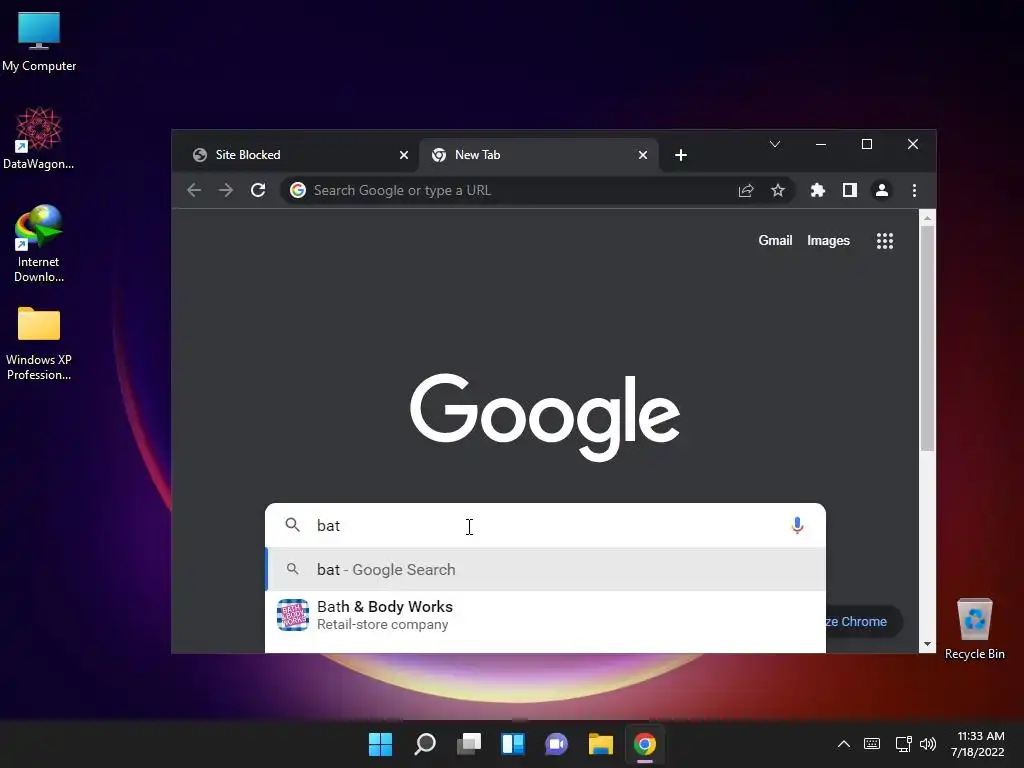Close the New Tab tab
Viewport: 1024px width, 768px height.
(643, 155)
